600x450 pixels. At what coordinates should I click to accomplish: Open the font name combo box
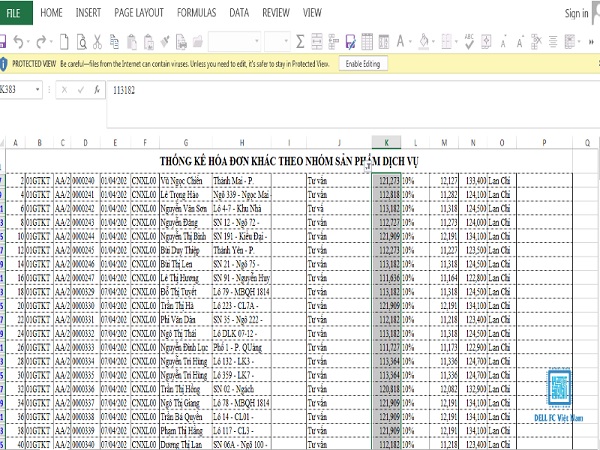click(235, 41)
